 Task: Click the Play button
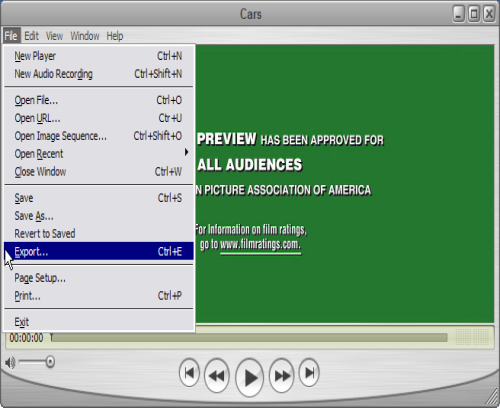pyautogui.click(x=249, y=377)
